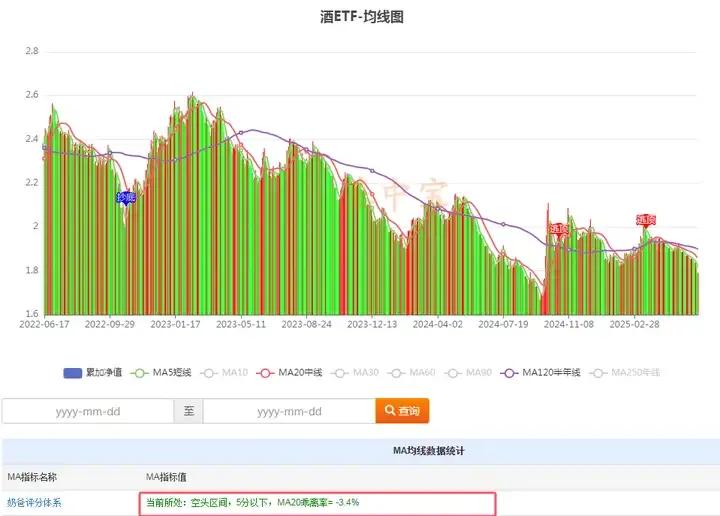Open the 奶爸评分体系 link
This screenshot has width=720, height=516.
[x=34, y=503]
